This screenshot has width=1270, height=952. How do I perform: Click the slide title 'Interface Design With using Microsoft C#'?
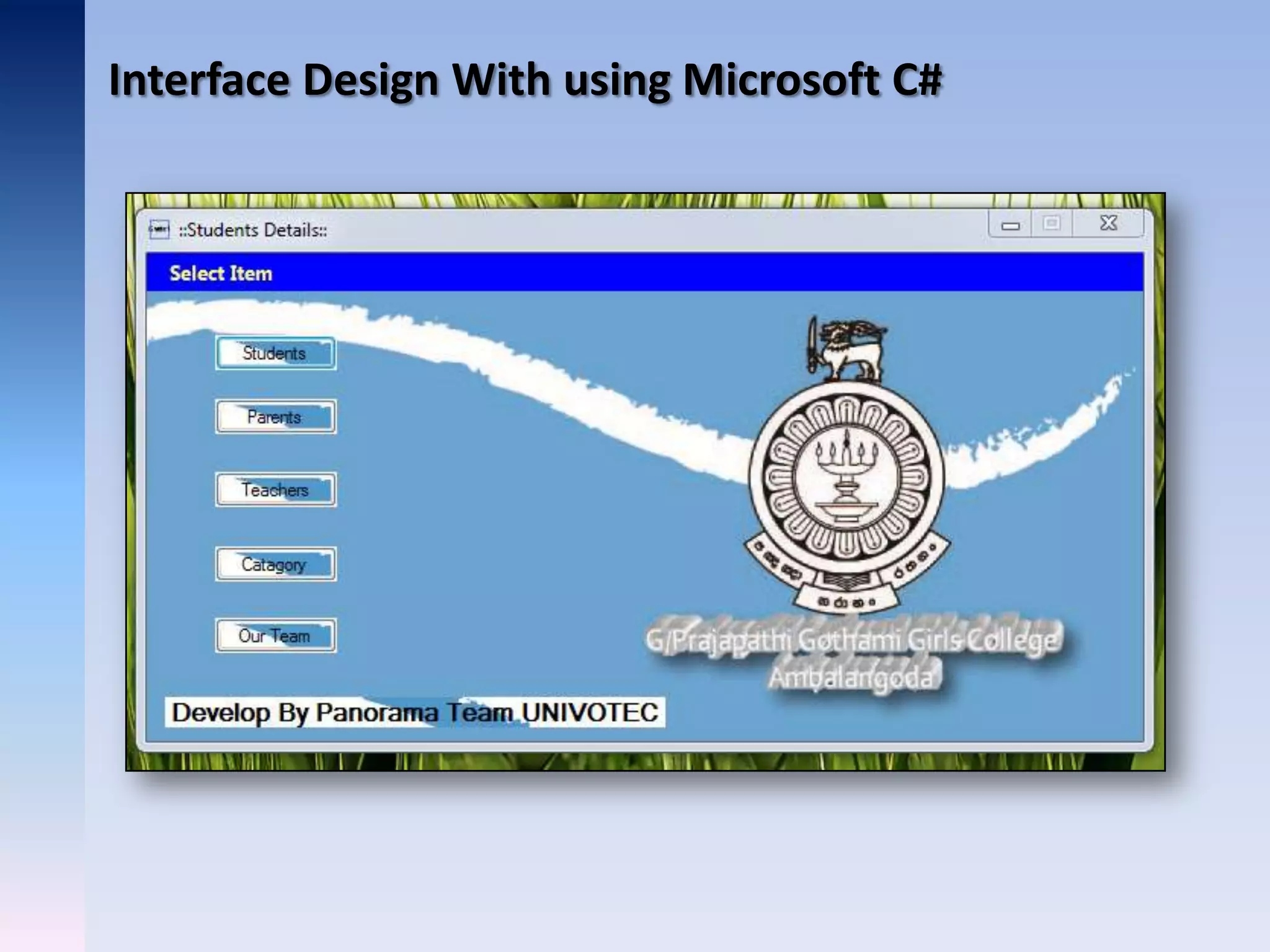pyautogui.click(x=525, y=81)
